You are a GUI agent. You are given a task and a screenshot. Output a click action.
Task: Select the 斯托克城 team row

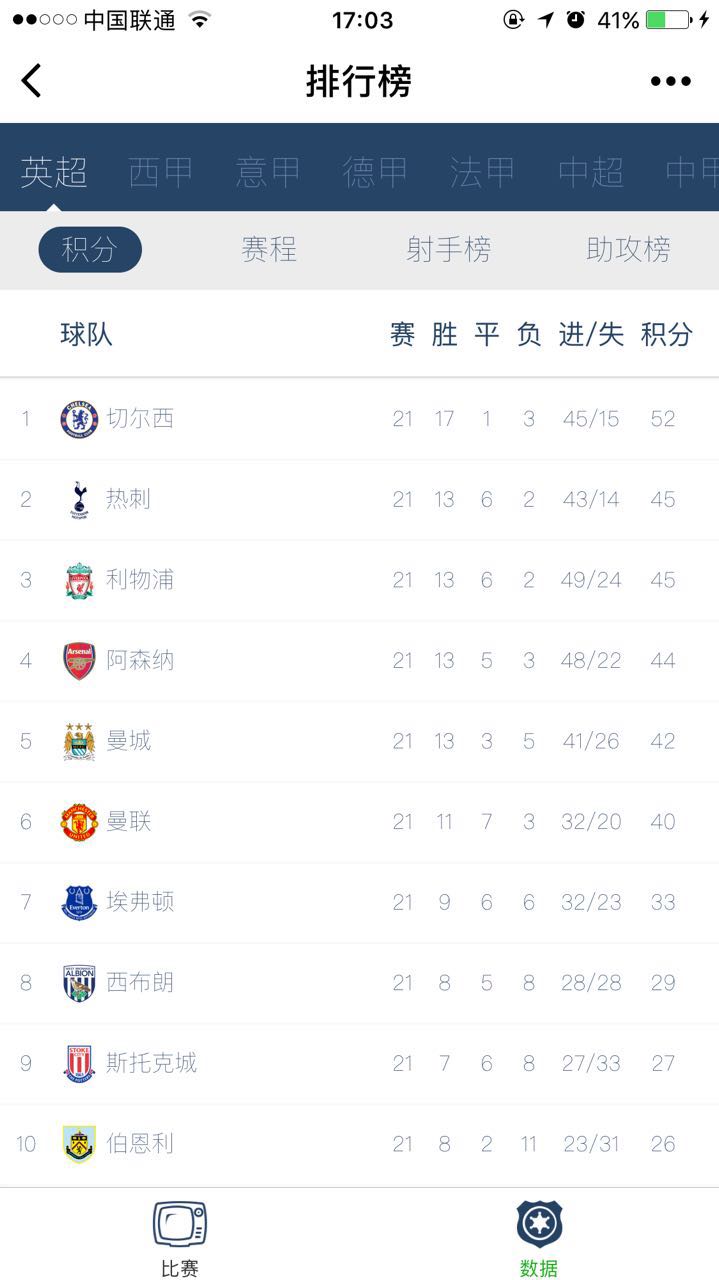click(359, 1063)
